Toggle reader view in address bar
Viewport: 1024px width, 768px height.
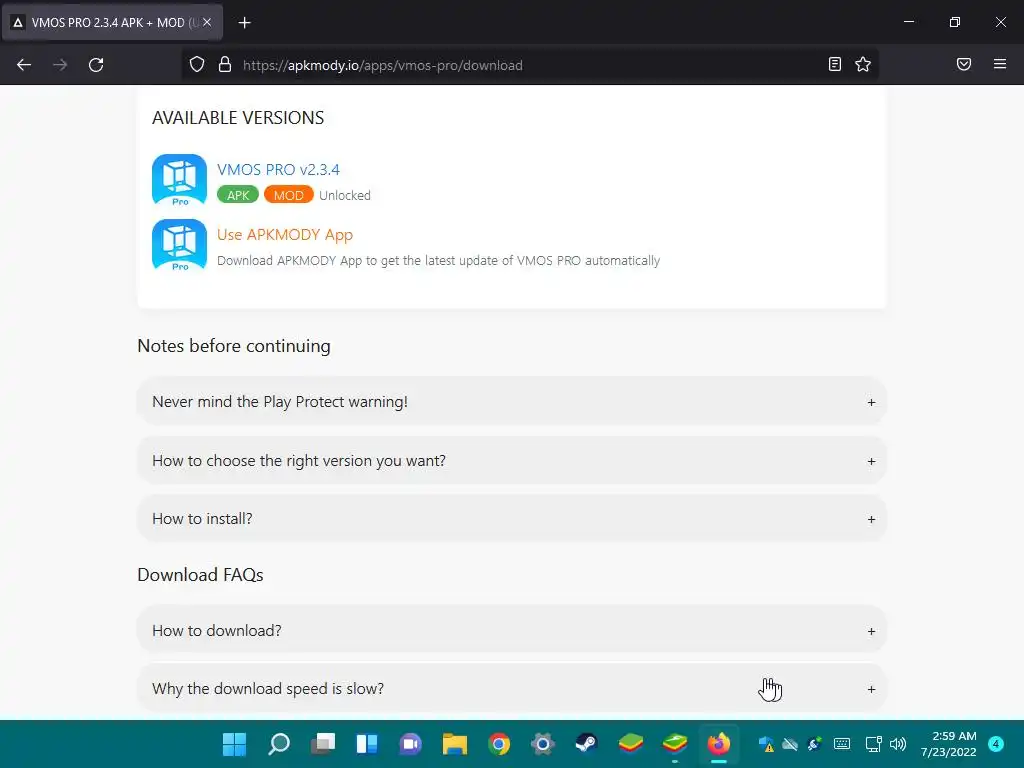click(835, 64)
